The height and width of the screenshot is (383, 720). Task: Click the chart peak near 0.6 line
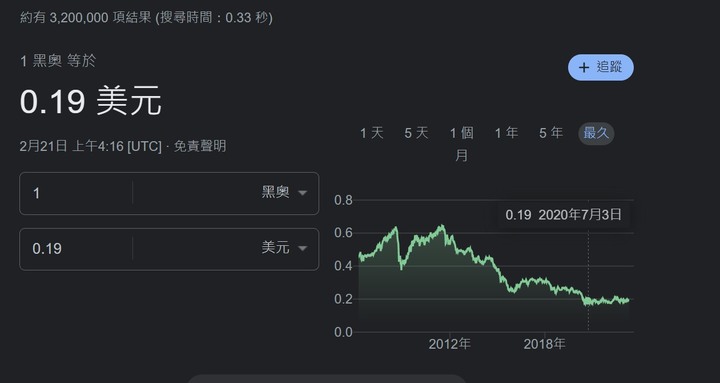pos(441,226)
